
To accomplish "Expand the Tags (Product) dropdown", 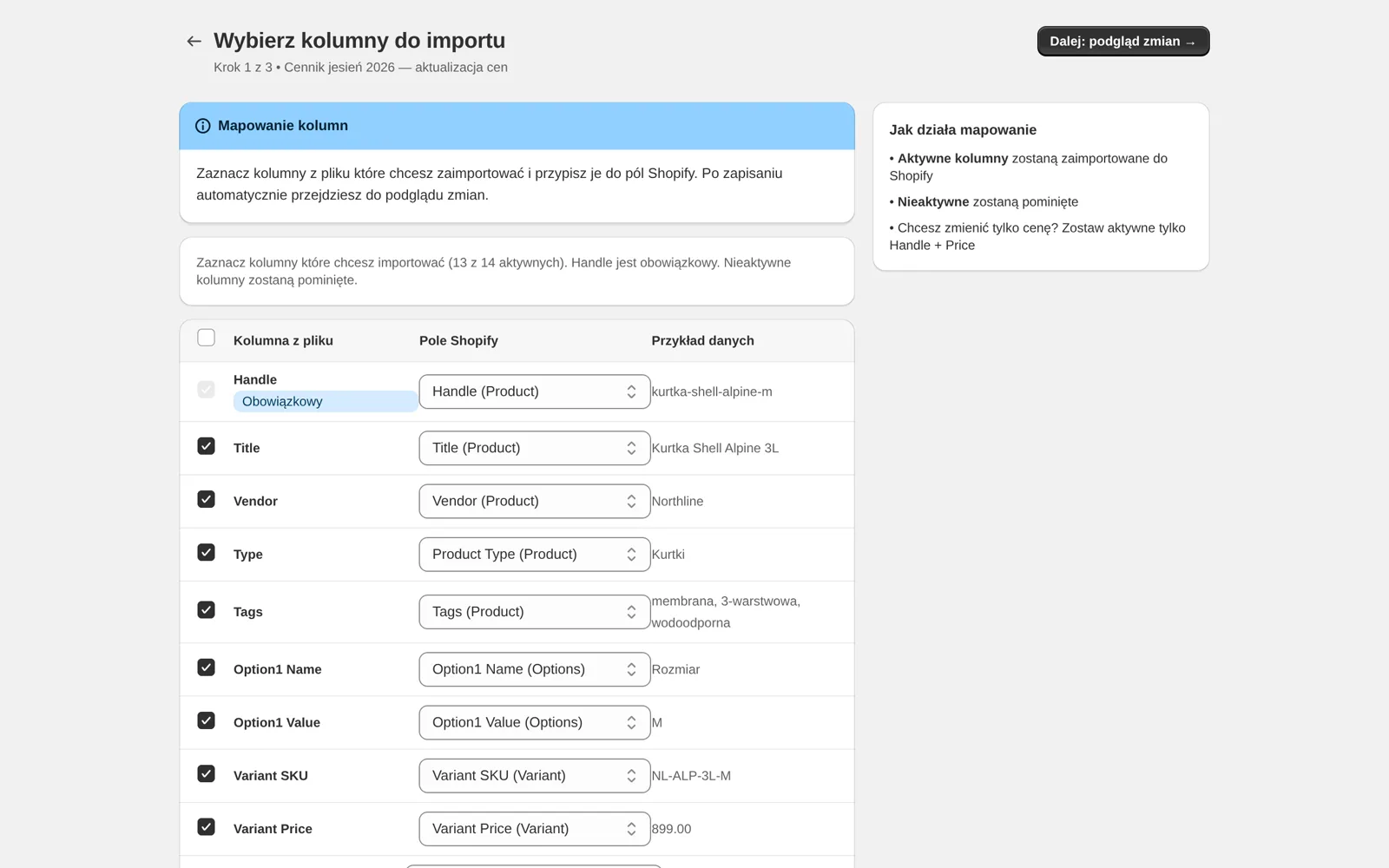I will coord(535,612).
